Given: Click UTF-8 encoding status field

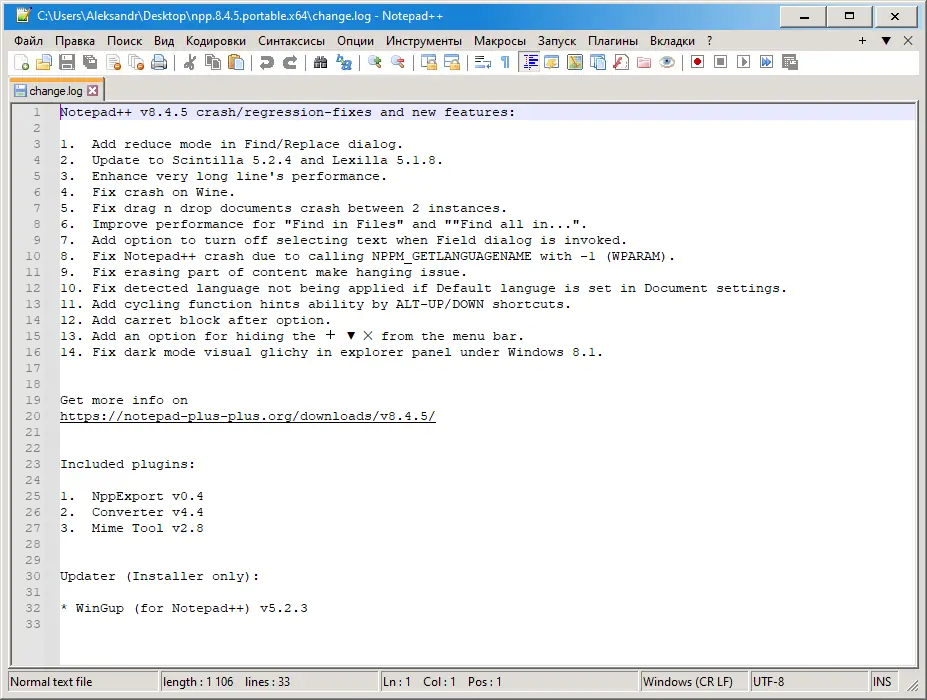Looking at the screenshot, I should (808, 682).
